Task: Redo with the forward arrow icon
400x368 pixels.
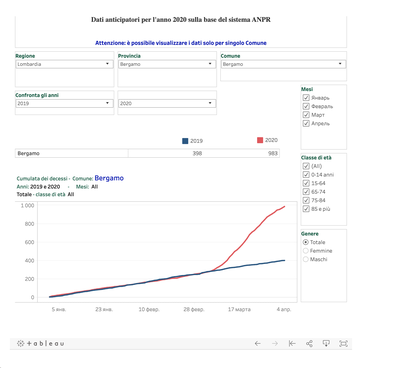Action: pyautogui.click(x=275, y=343)
